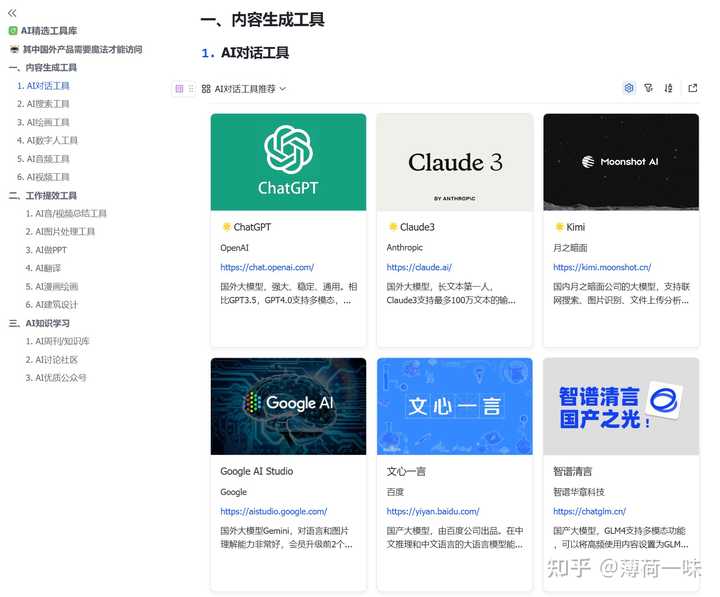Click the star icon beside Kimi title
Image resolution: width=720 pixels, height=597 pixels.
tap(559, 226)
